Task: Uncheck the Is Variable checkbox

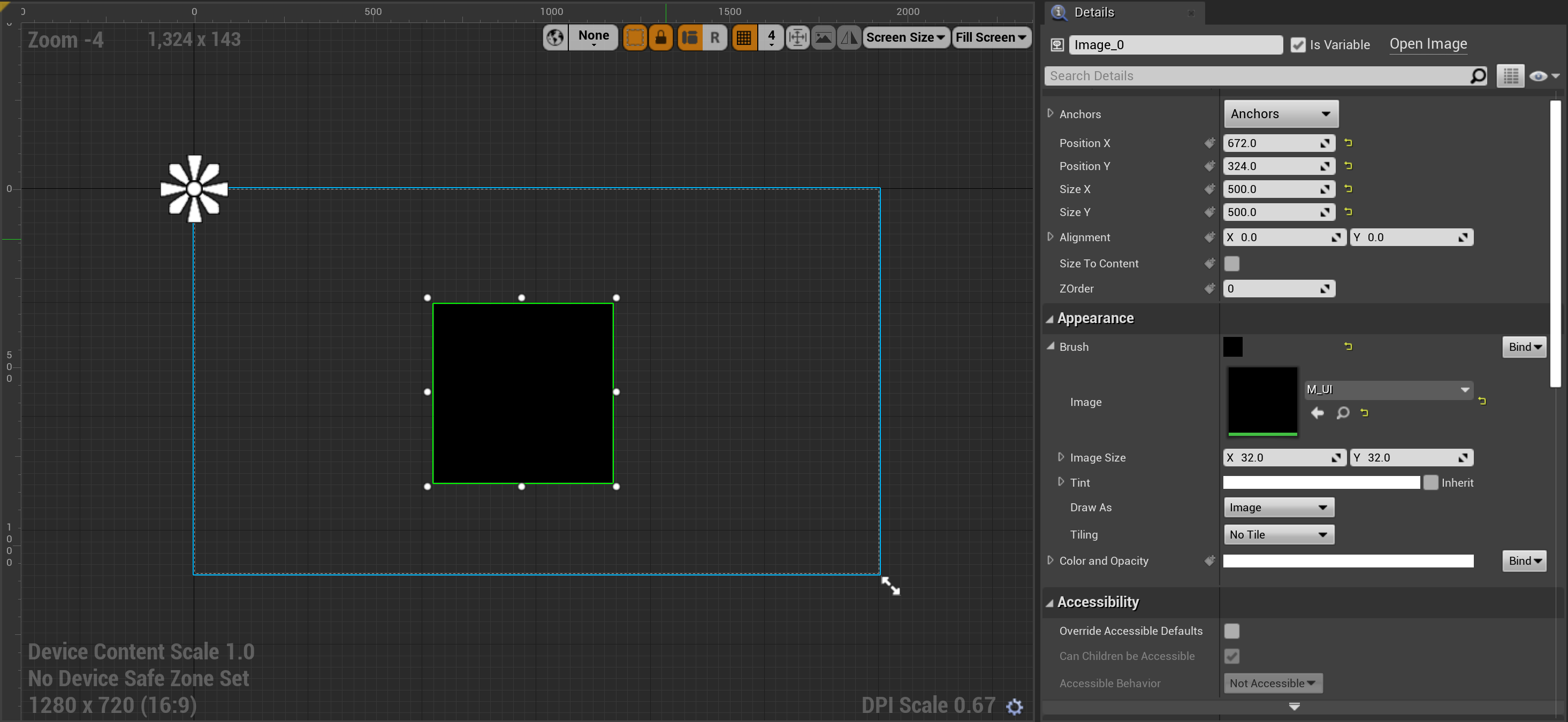Action: click(x=1298, y=45)
